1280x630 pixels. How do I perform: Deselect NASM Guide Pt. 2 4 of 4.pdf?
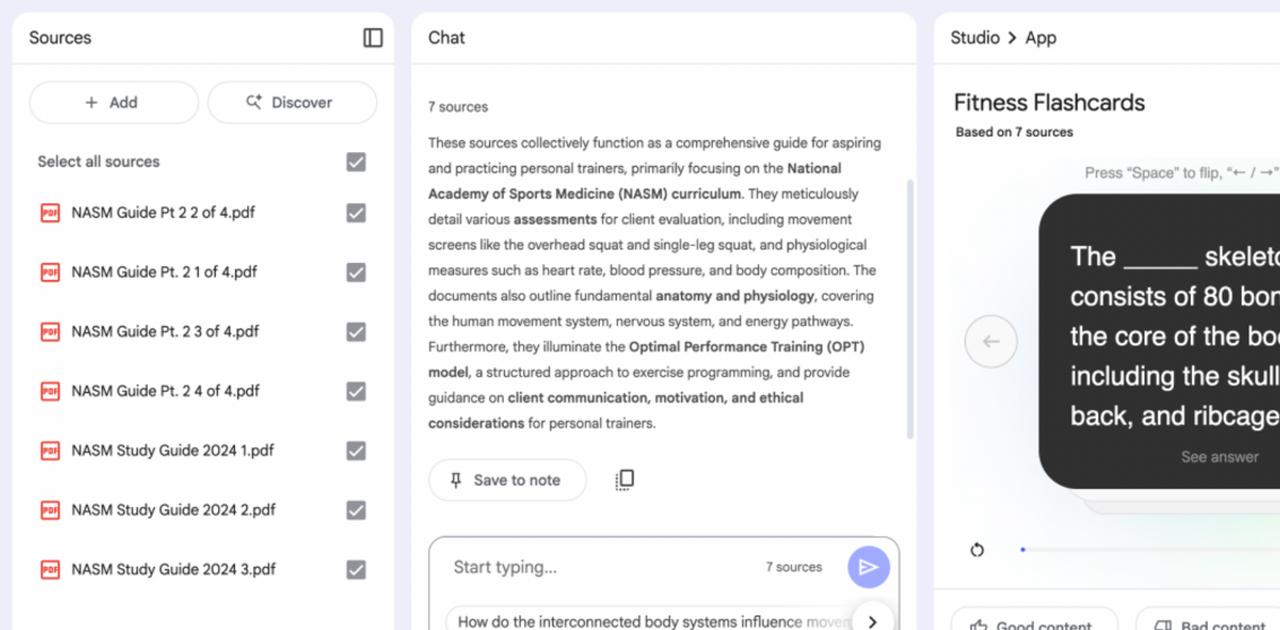coord(356,391)
